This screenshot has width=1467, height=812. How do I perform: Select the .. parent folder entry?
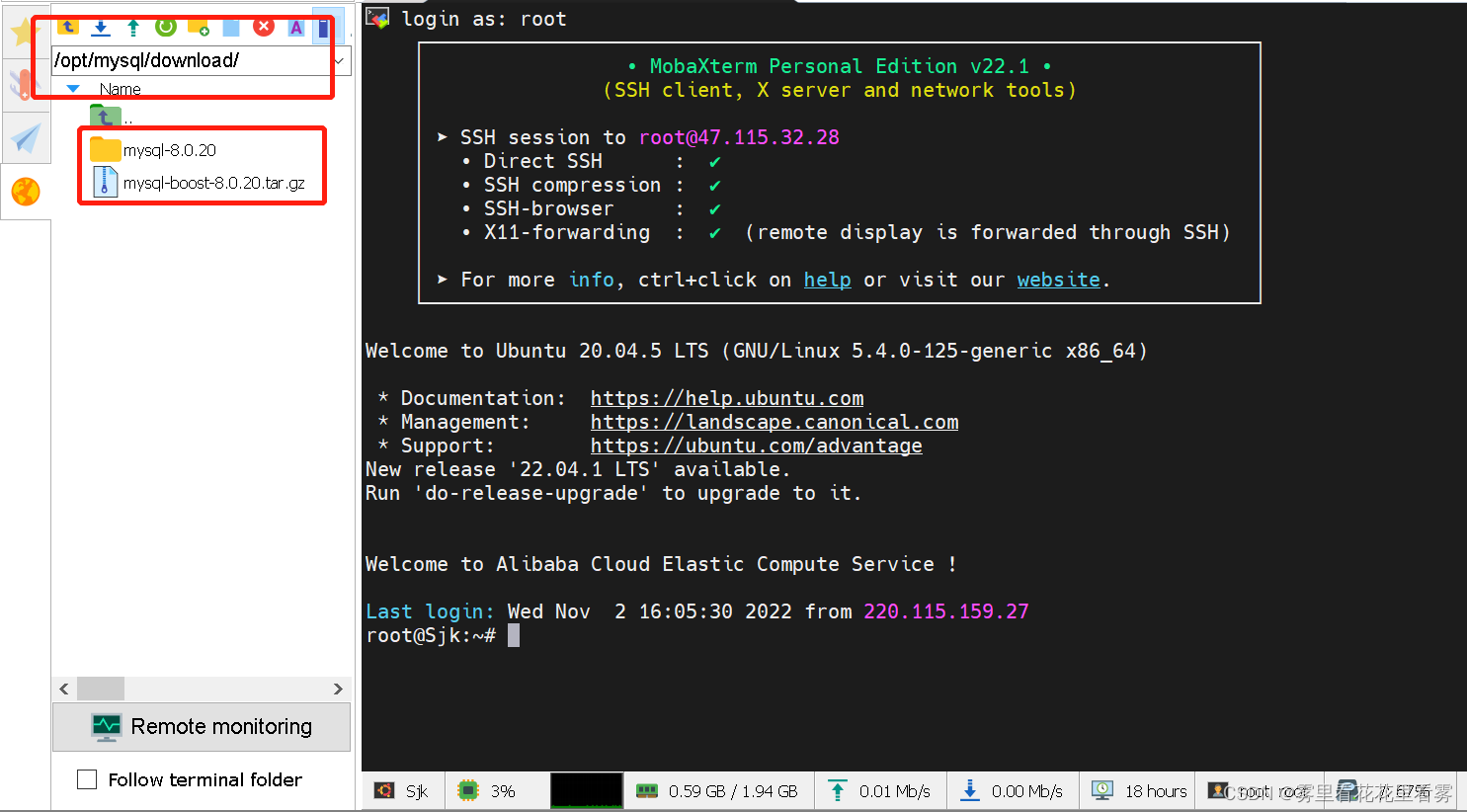point(111,117)
